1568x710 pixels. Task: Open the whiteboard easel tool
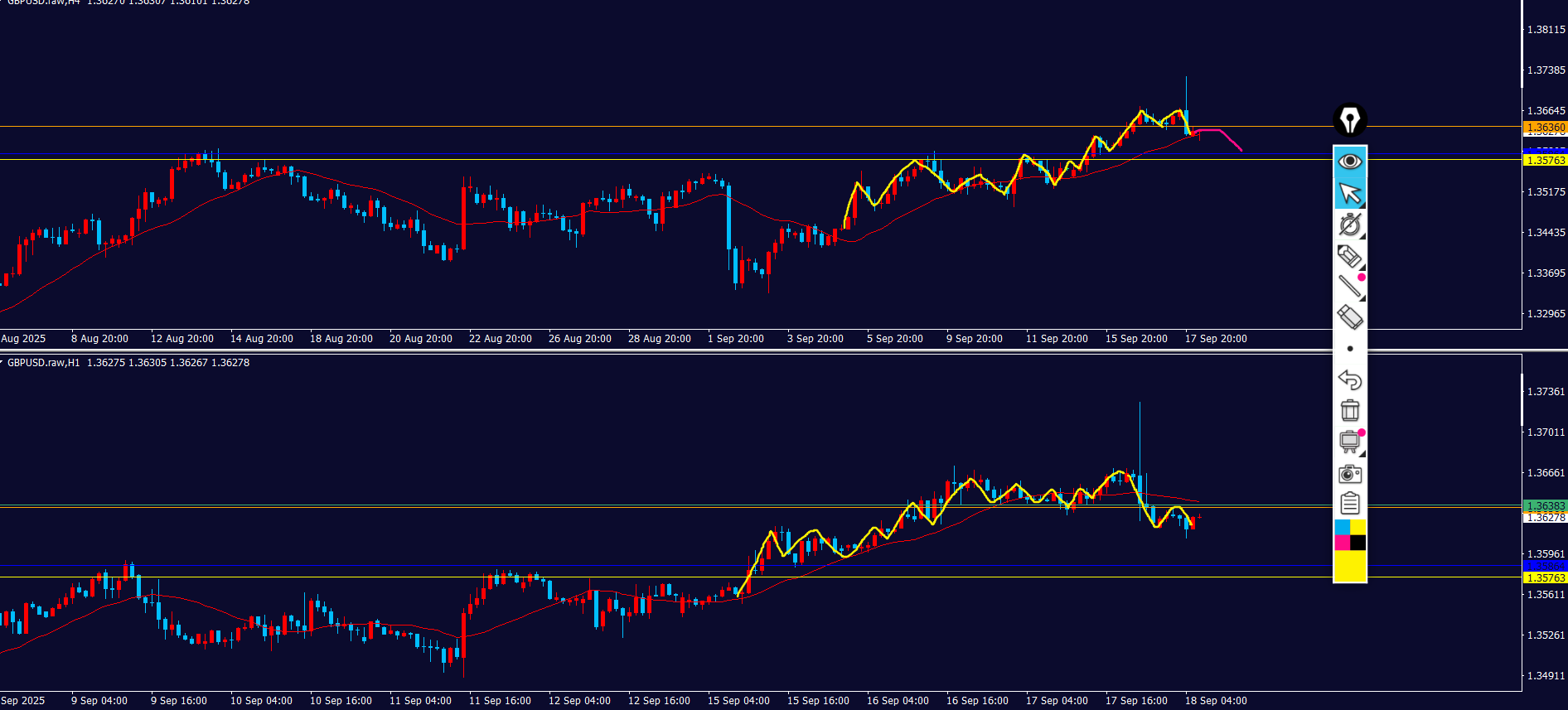1350,442
